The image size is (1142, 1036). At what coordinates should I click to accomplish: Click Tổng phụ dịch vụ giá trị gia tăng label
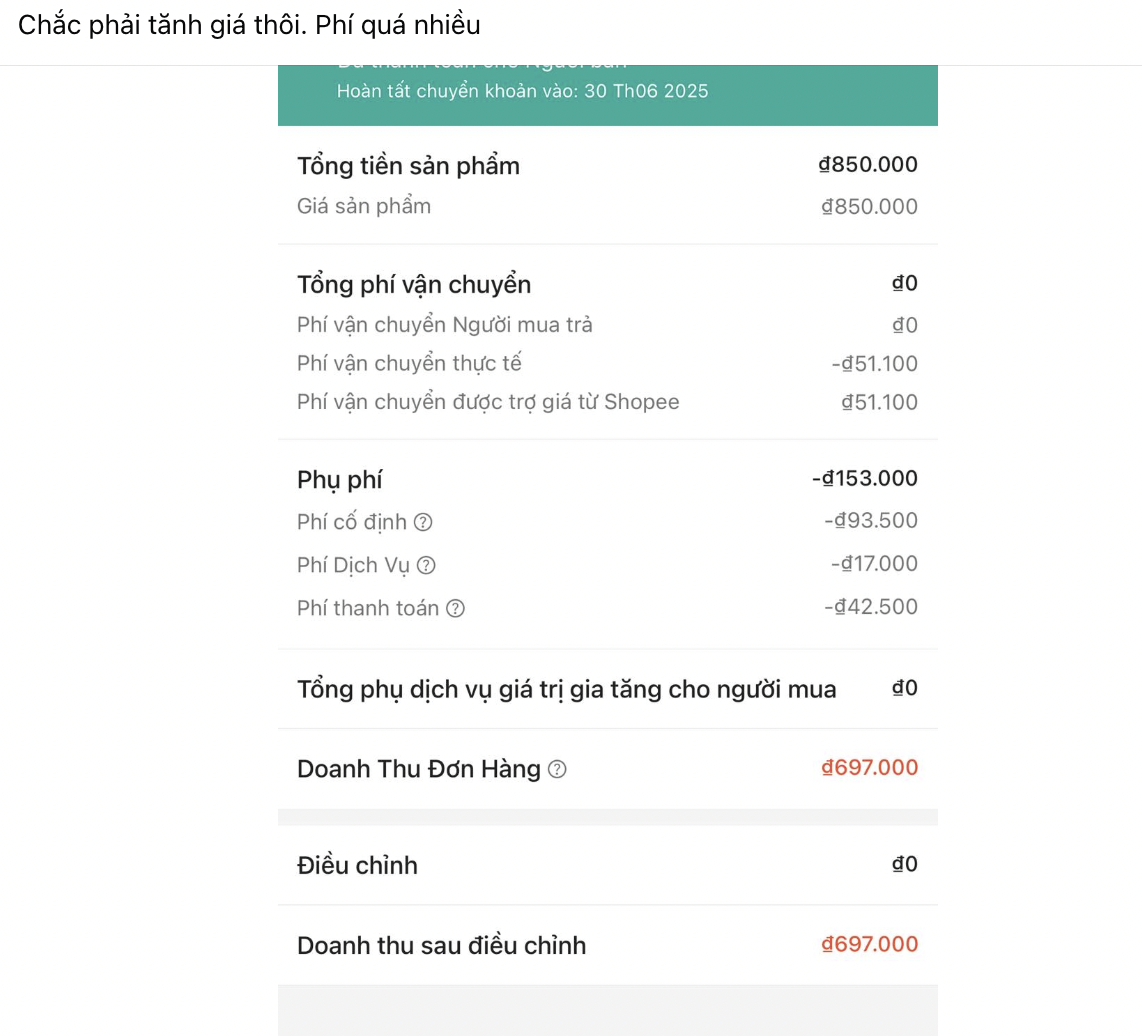pyautogui.click(x=566, y=689)
